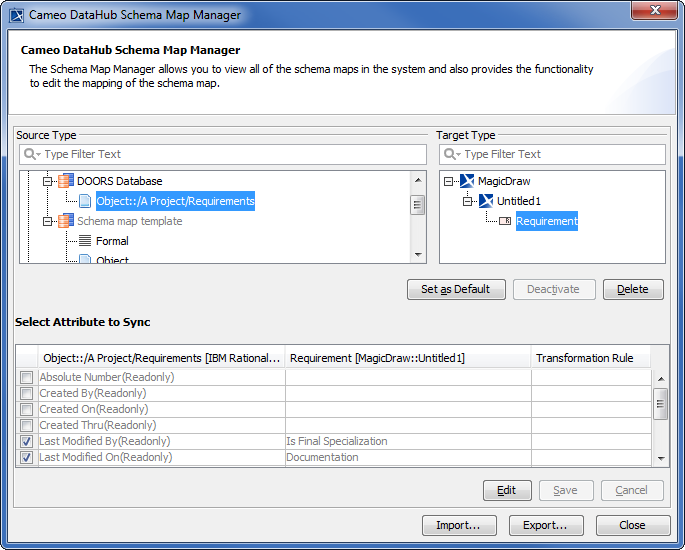Image resolution: width=685 pixels, height=550 pixels.
Task: Click the source tree scroll down arrow
Action: (x=418, y=255)
